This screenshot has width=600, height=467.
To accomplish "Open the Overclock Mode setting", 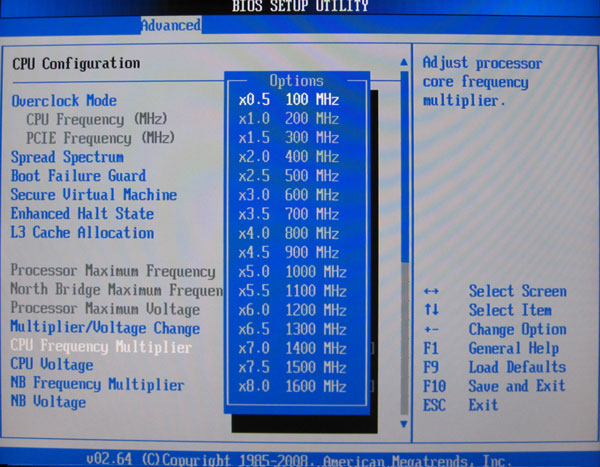I will click(x=64, y=101).
